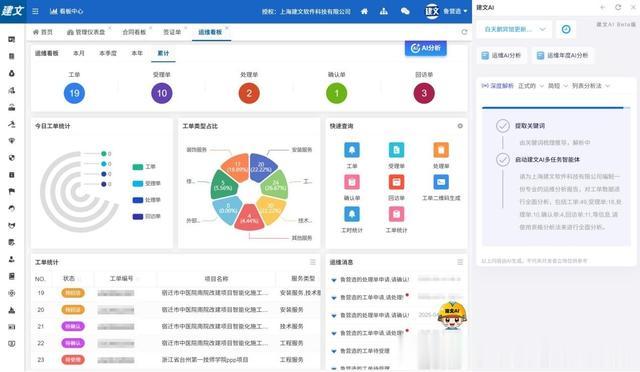
Task: Click the home icon in the blue header
Action: coord(364,11)
